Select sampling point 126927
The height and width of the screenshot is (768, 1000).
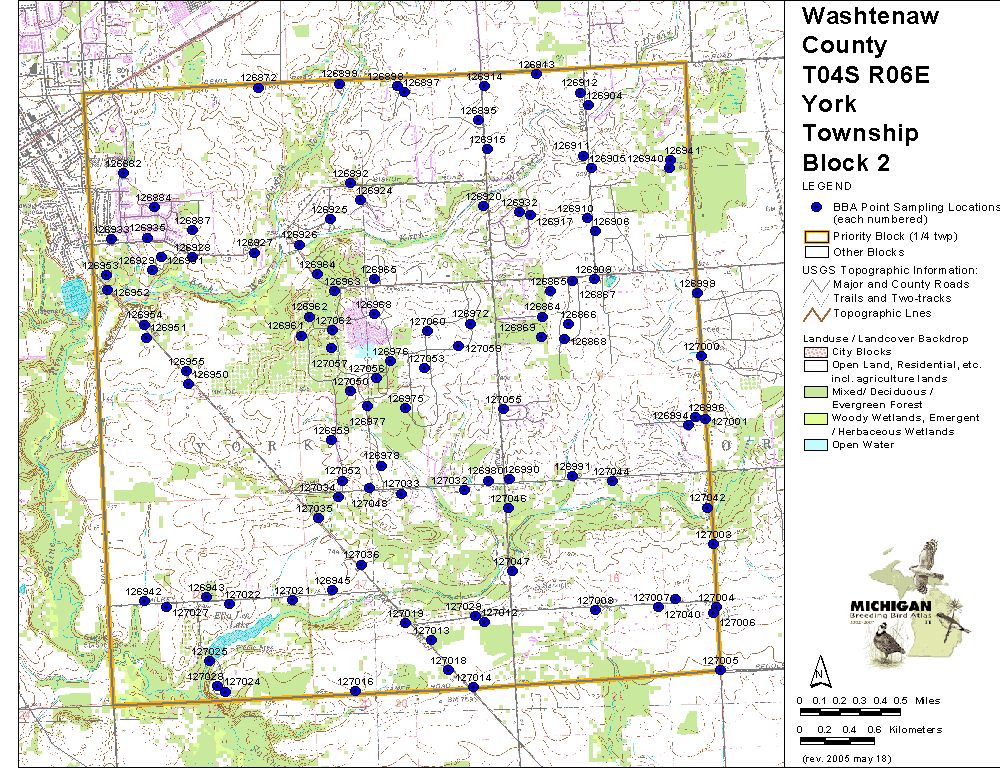[255, 252]
